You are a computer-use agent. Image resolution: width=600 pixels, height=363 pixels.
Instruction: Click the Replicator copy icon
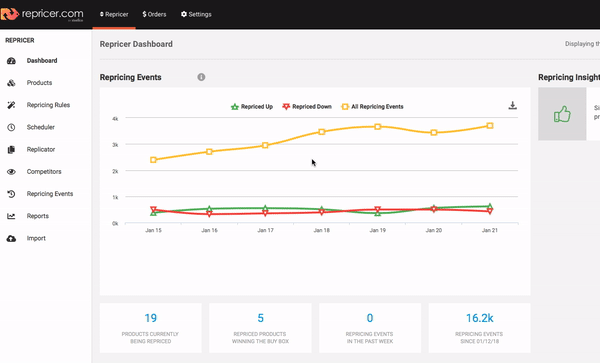[11, 150]
